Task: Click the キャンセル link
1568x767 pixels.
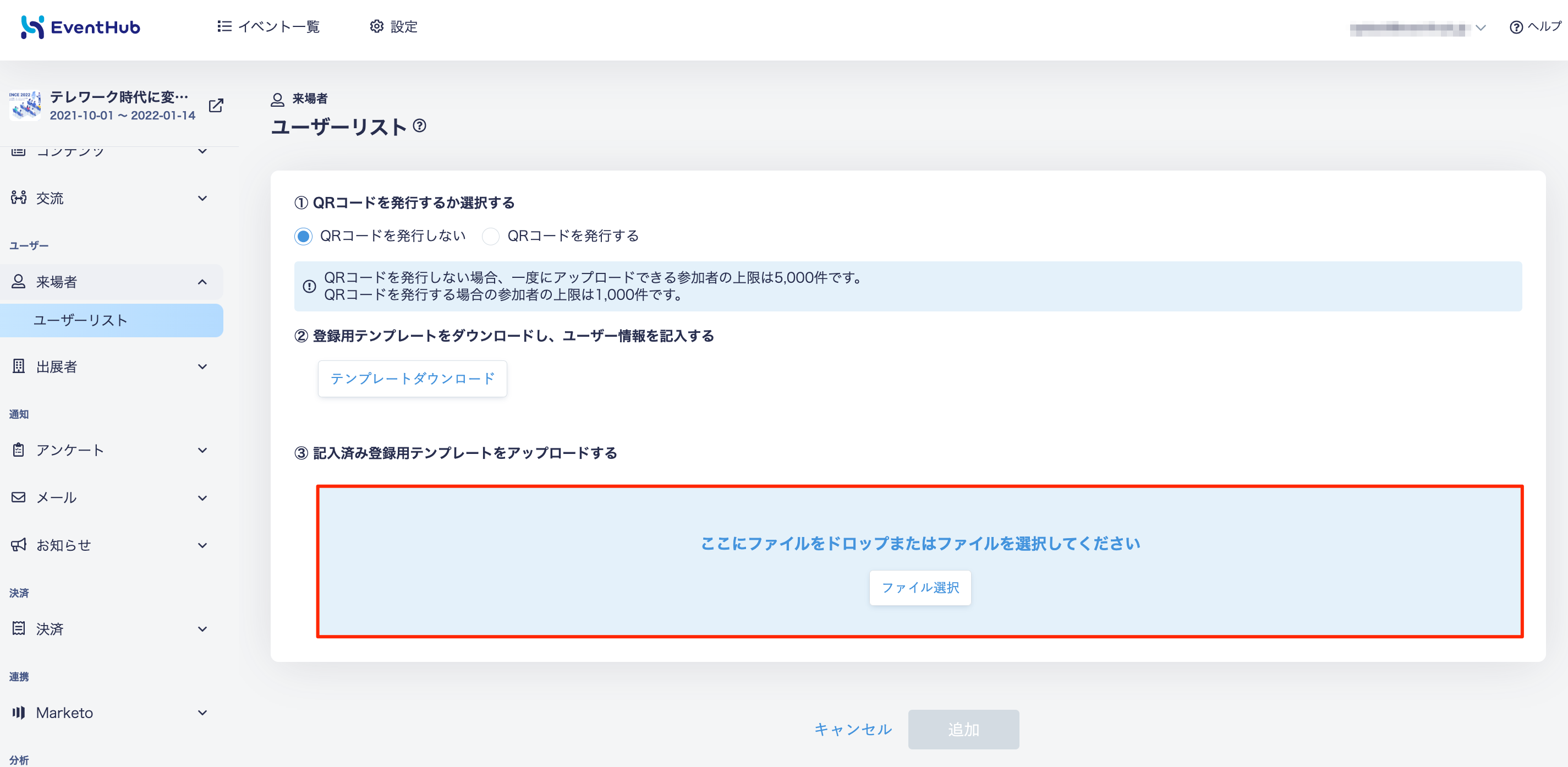Action: point(853,729)
